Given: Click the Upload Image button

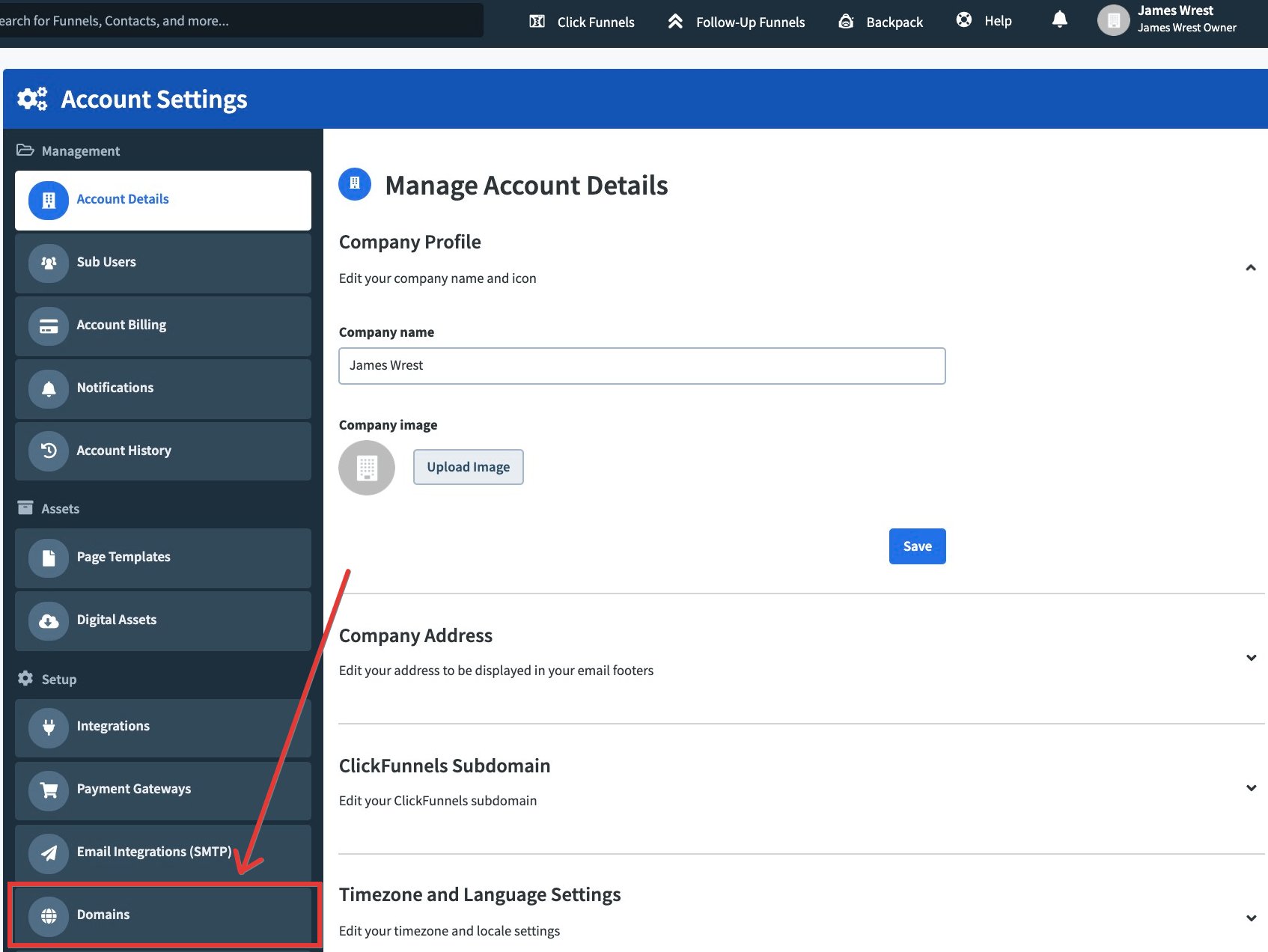Looking at the screenshot, I should coord(469,467).
